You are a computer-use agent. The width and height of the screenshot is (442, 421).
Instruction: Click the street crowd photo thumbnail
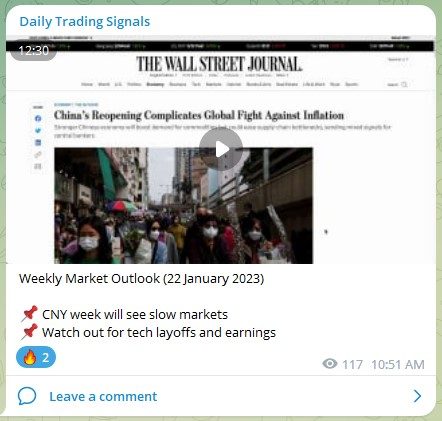click(x=183, y=206)
